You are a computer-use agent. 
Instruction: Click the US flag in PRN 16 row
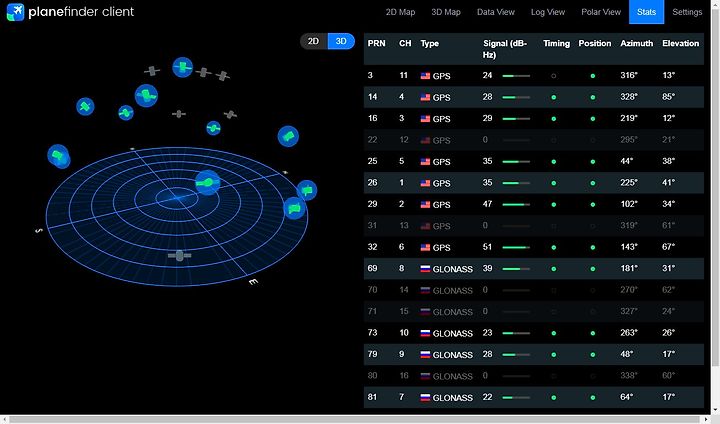click(x=425, y=119)
